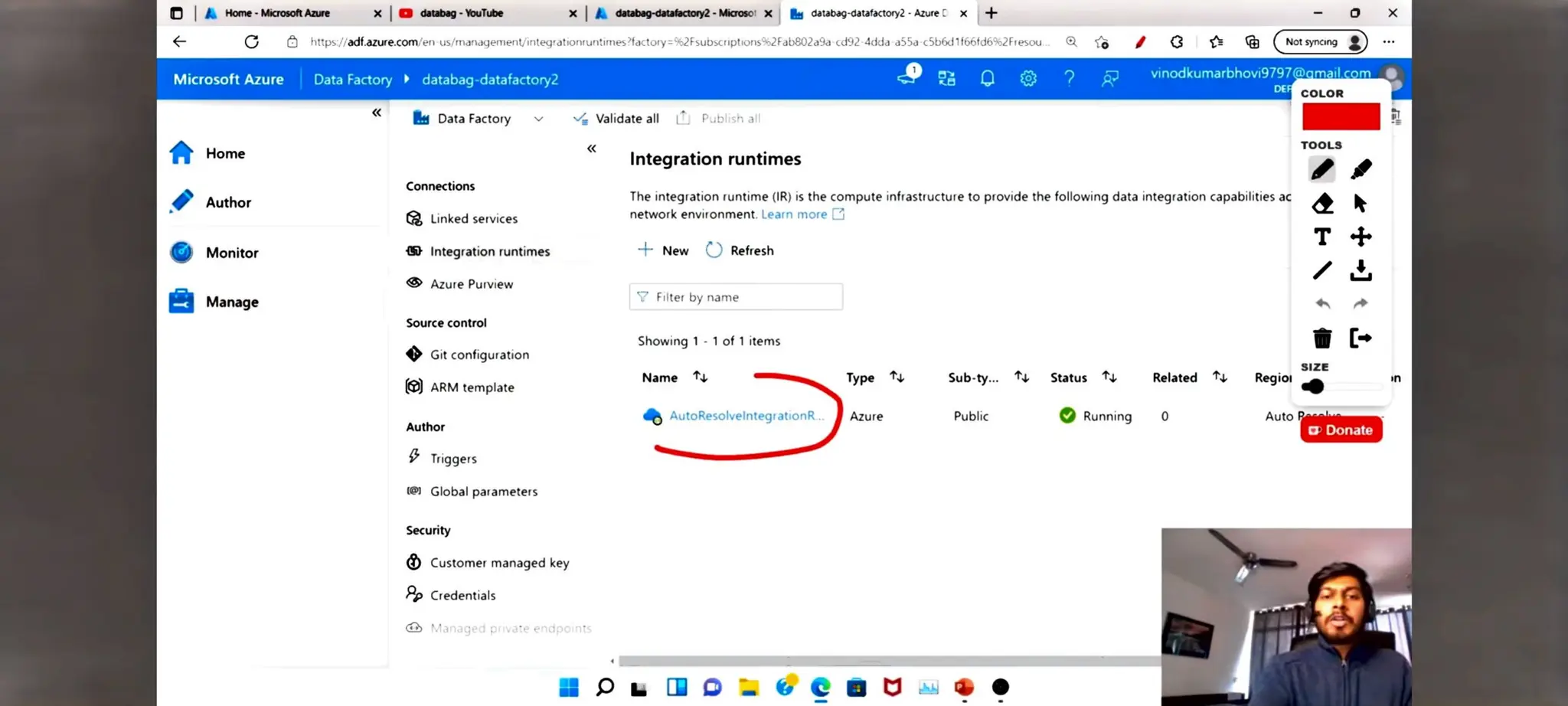Viewport: 1568px width, 706px height.
Task: Click the Donate button
Action: pos(1341,430)
